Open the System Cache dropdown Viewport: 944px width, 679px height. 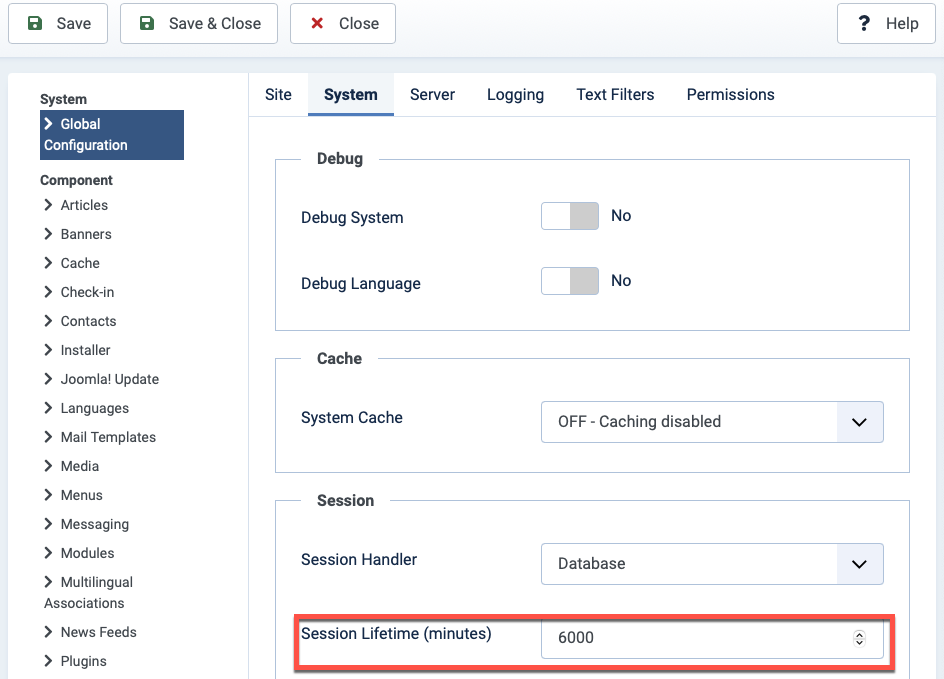[x=712, y=422]
